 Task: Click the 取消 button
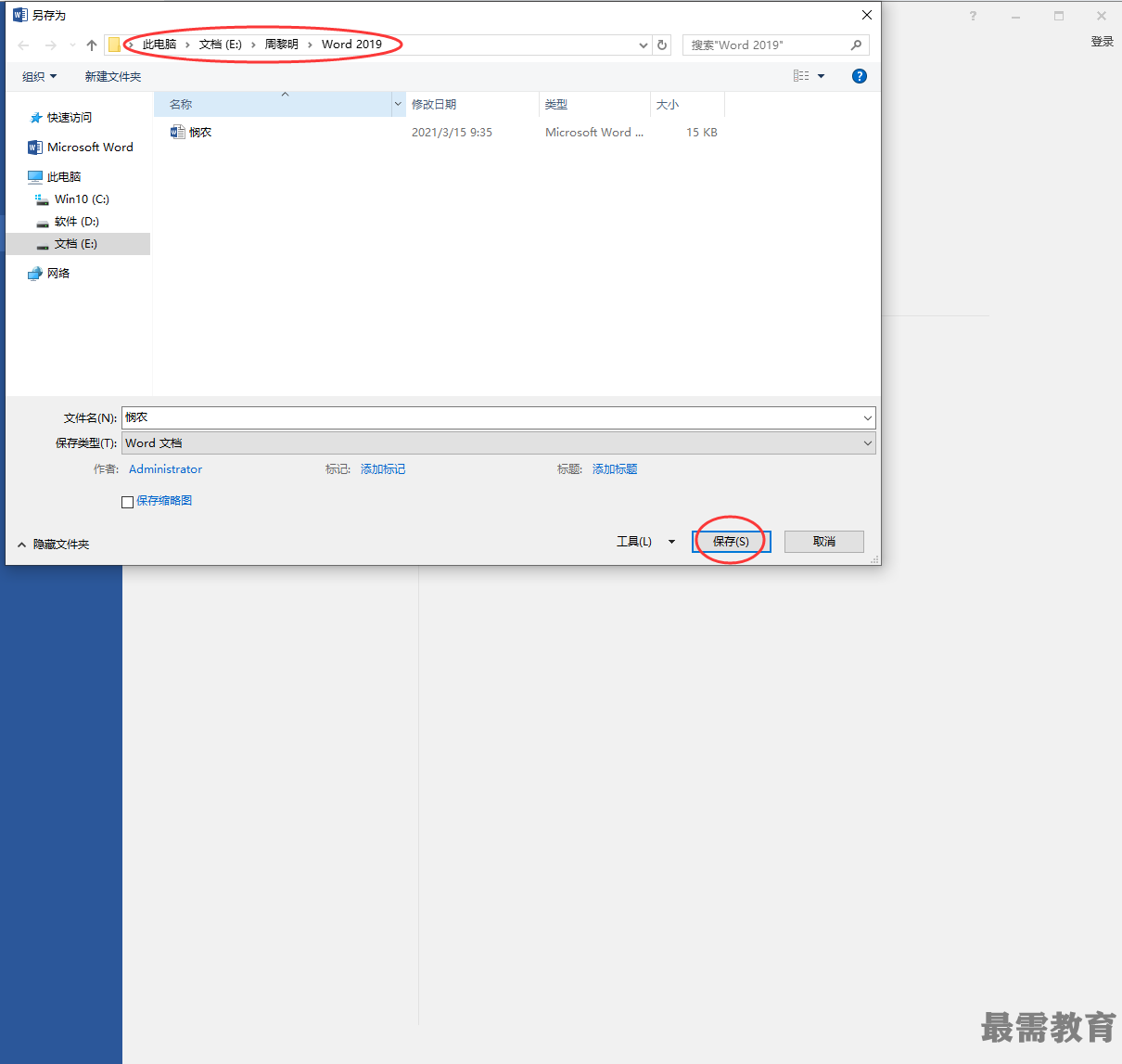pos(824,542)
